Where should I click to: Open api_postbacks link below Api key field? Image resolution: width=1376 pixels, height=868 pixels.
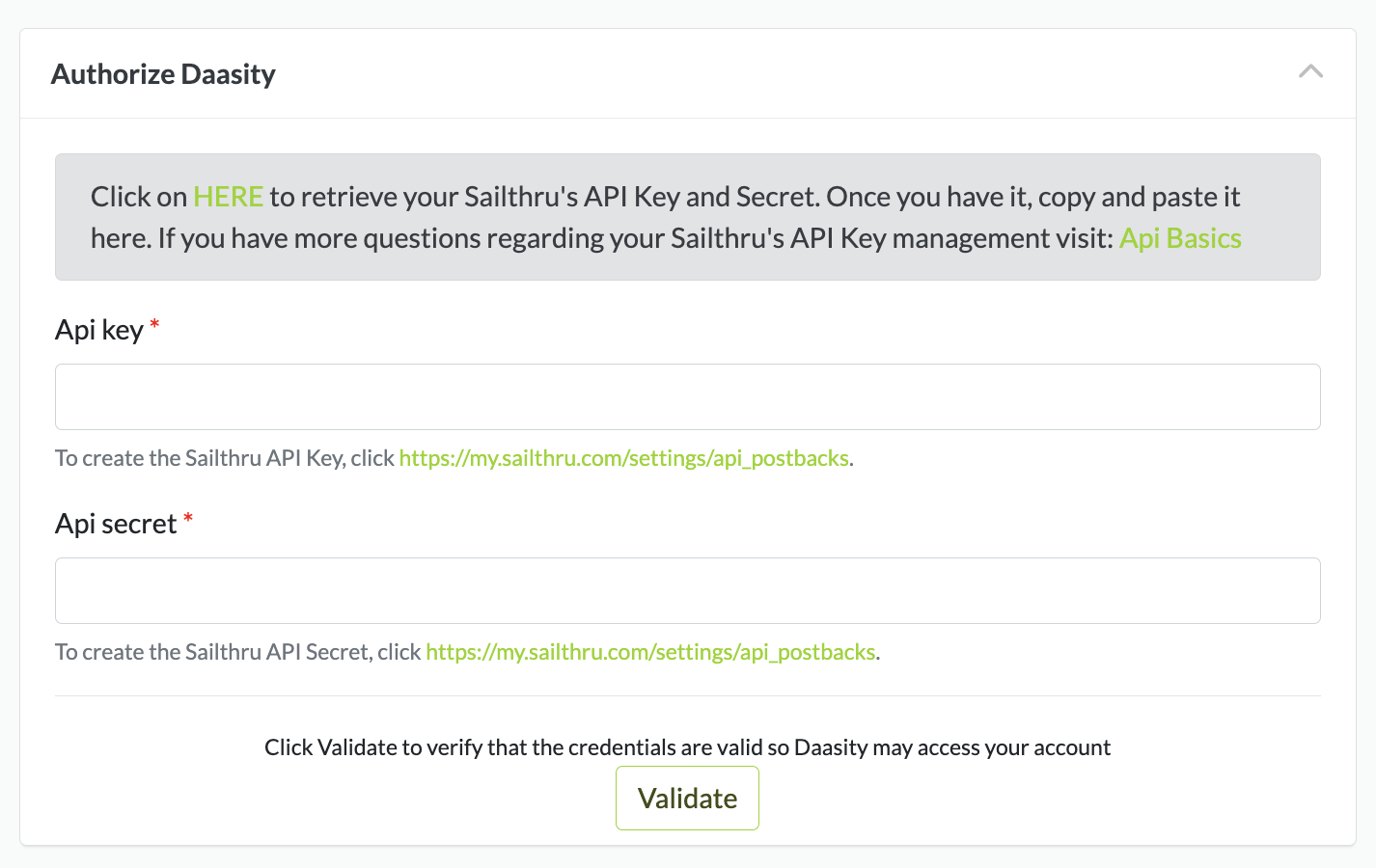click(x=623, y=458)
